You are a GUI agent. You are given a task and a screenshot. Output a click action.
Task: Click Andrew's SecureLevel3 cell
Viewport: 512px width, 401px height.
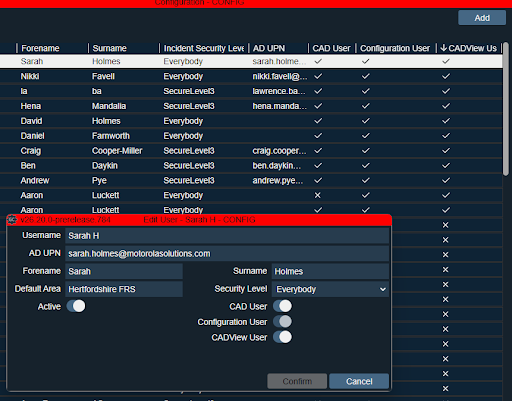pos(189,180)
